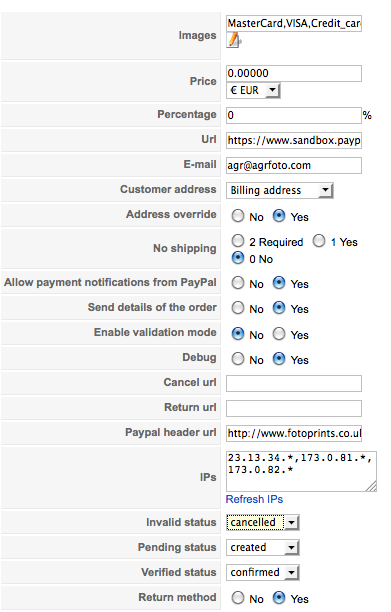Image resolution: width=391 pixels, height=612 pixels.
Task: Click the Return url input field
Action: 294,408
